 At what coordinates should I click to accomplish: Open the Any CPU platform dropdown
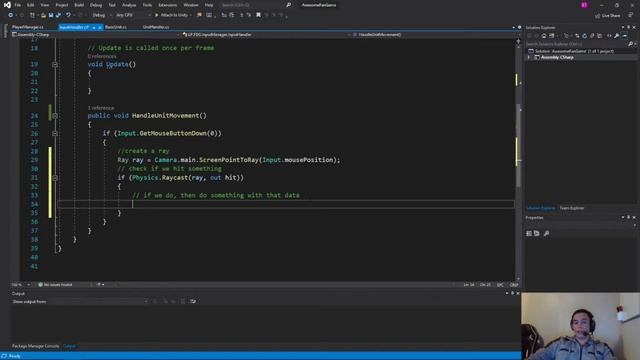(133, 15)
